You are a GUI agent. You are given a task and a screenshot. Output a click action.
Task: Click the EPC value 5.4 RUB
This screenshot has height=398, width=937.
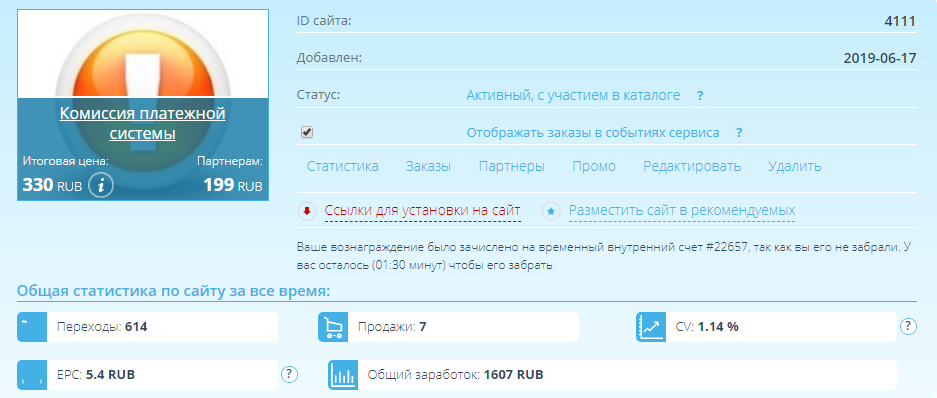(x=111, y=375)
